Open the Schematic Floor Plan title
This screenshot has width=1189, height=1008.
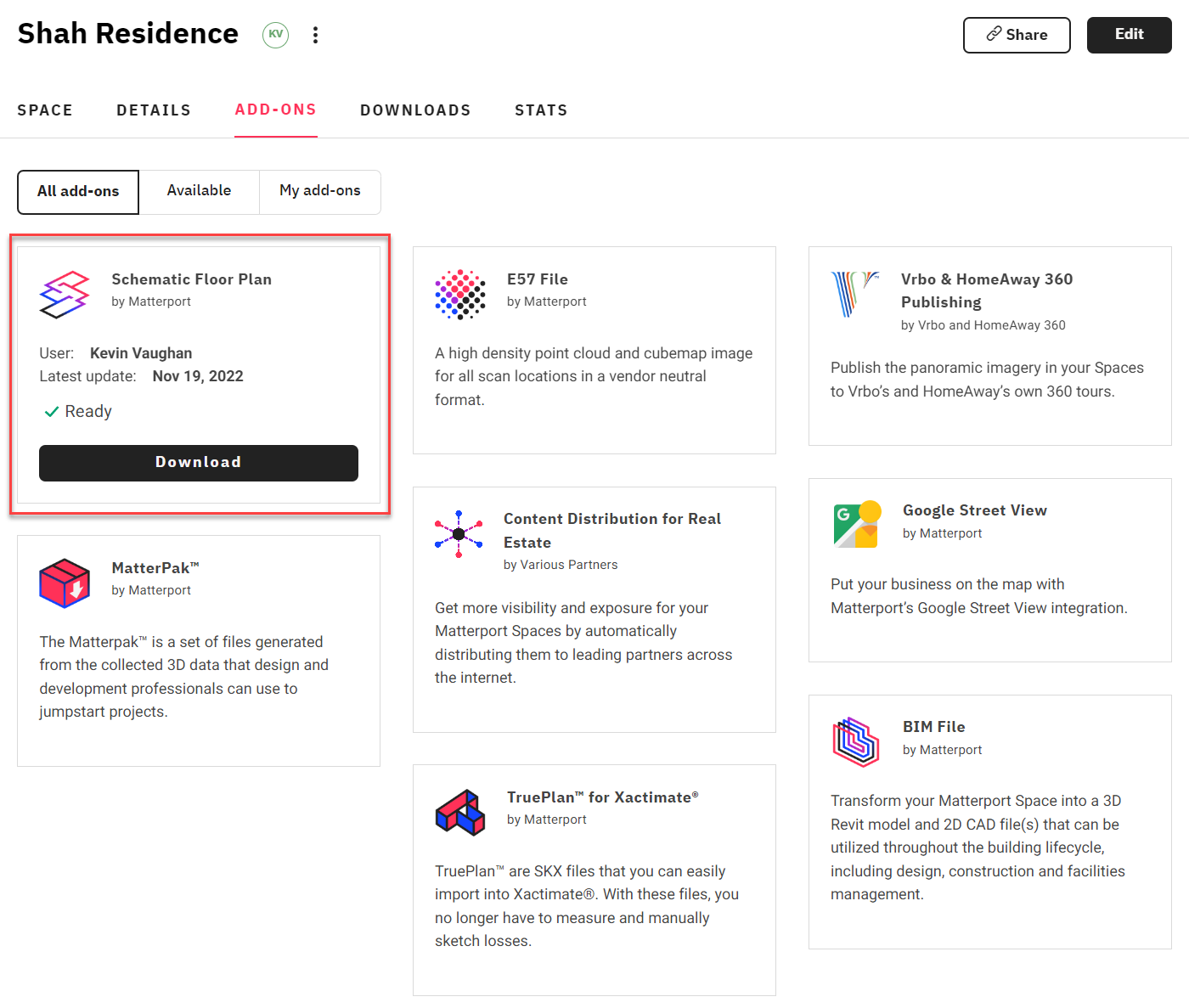click(192, 279)
